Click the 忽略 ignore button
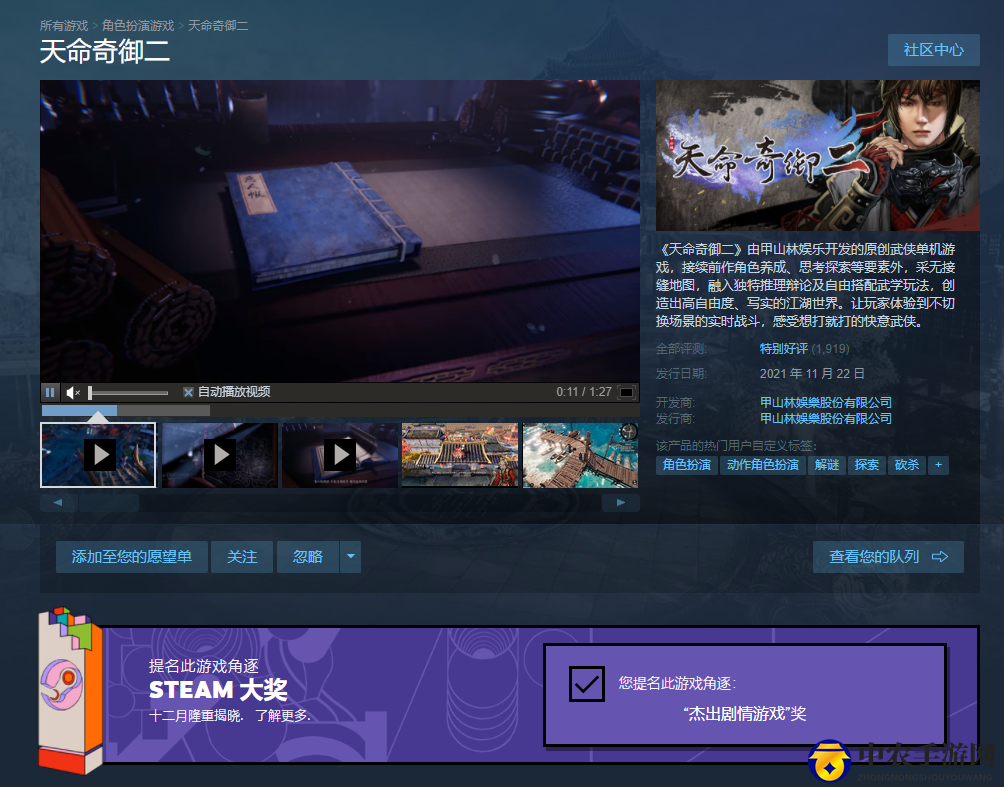This screenshot has height=787, width=1004. [308, 557]
